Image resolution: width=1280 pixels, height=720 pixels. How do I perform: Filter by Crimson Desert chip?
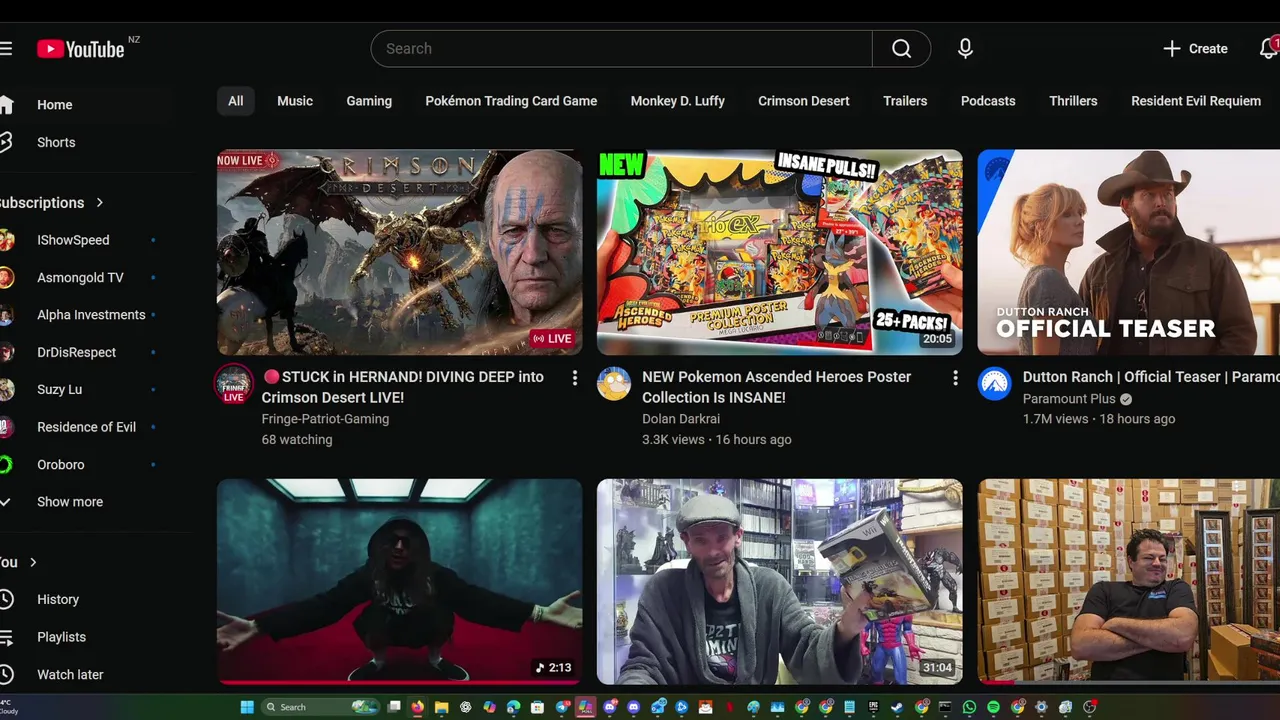click(x=804, y=101)
